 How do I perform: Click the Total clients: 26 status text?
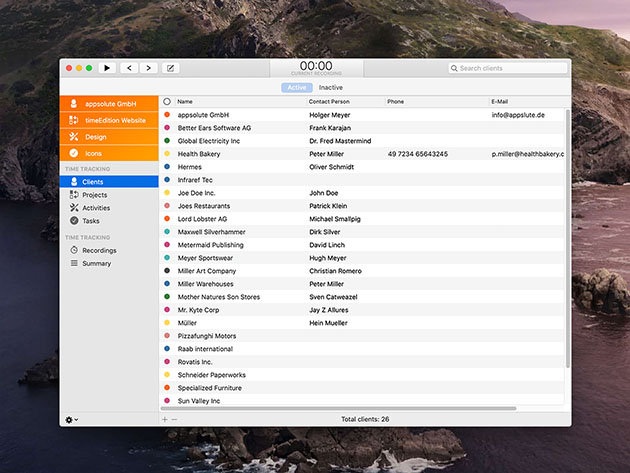pyautogui.click(x=365, y=419)
